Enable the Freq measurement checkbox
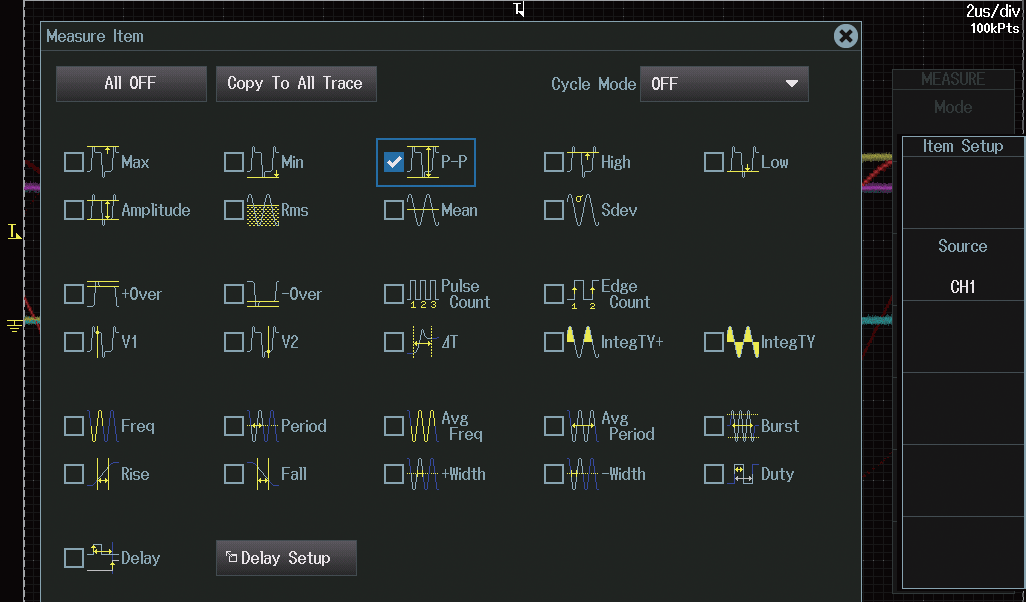This screenshot has height=602, width=1026. [73, 426]
